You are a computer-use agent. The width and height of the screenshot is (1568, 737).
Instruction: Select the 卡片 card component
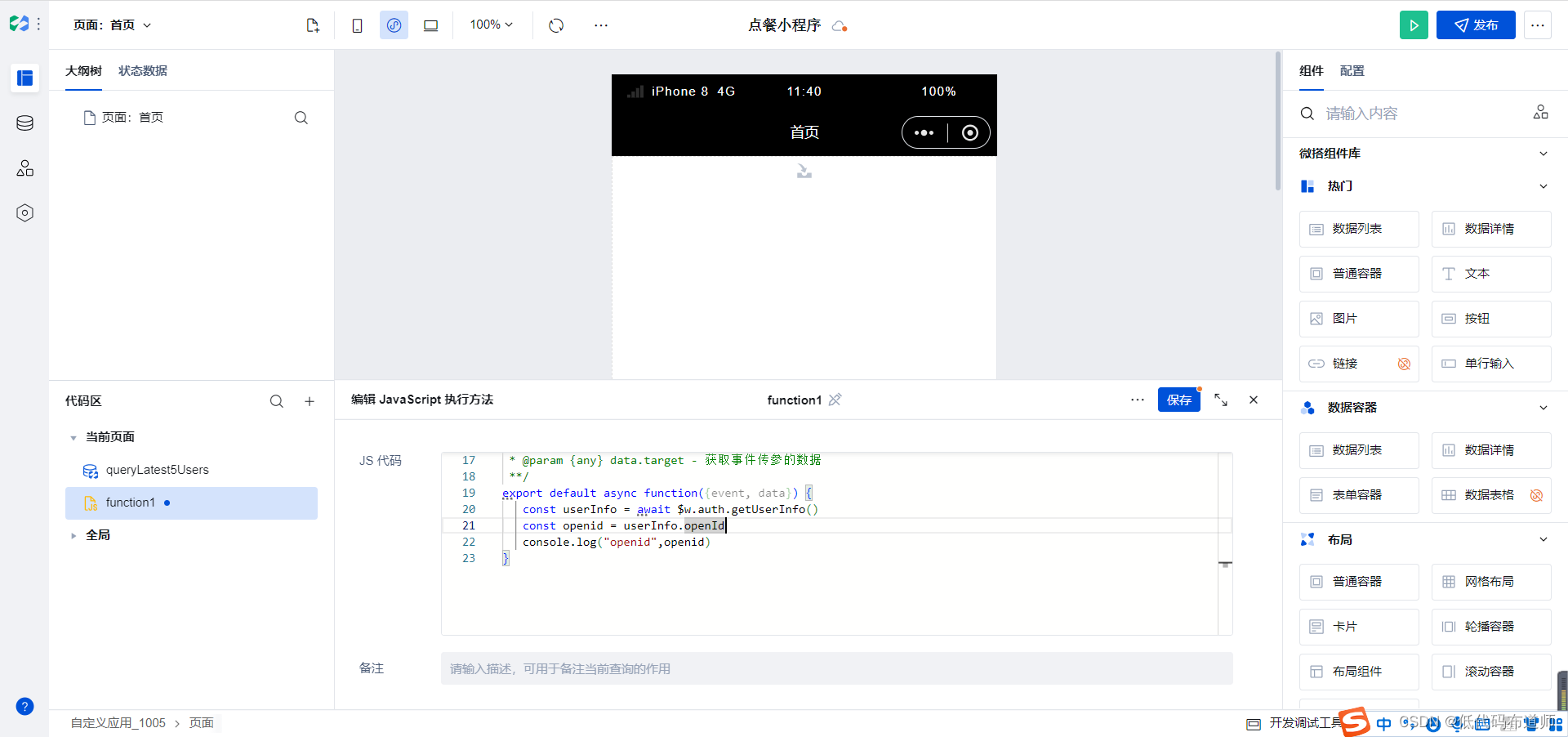coord(1359,627)
